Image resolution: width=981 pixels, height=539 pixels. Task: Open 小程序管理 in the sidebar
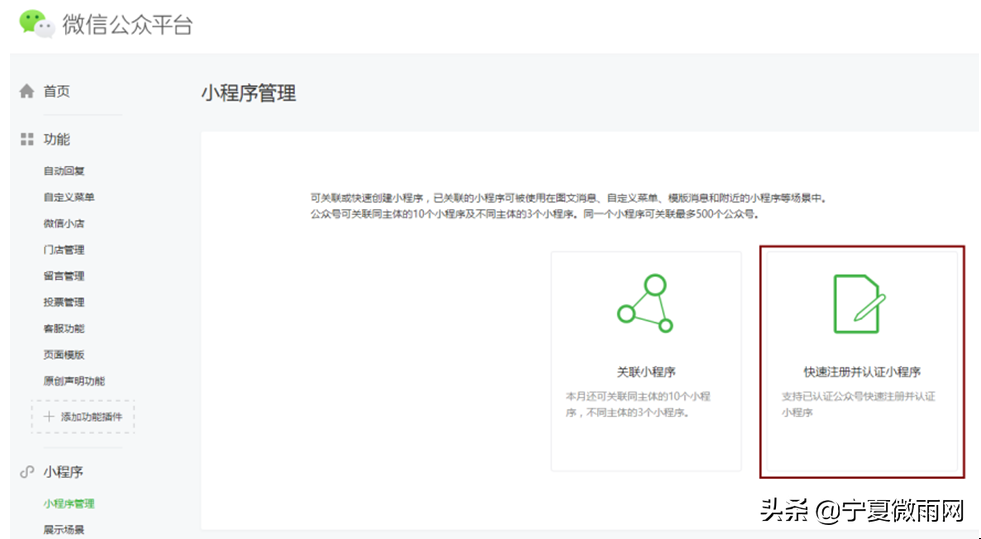coord(69,503)
